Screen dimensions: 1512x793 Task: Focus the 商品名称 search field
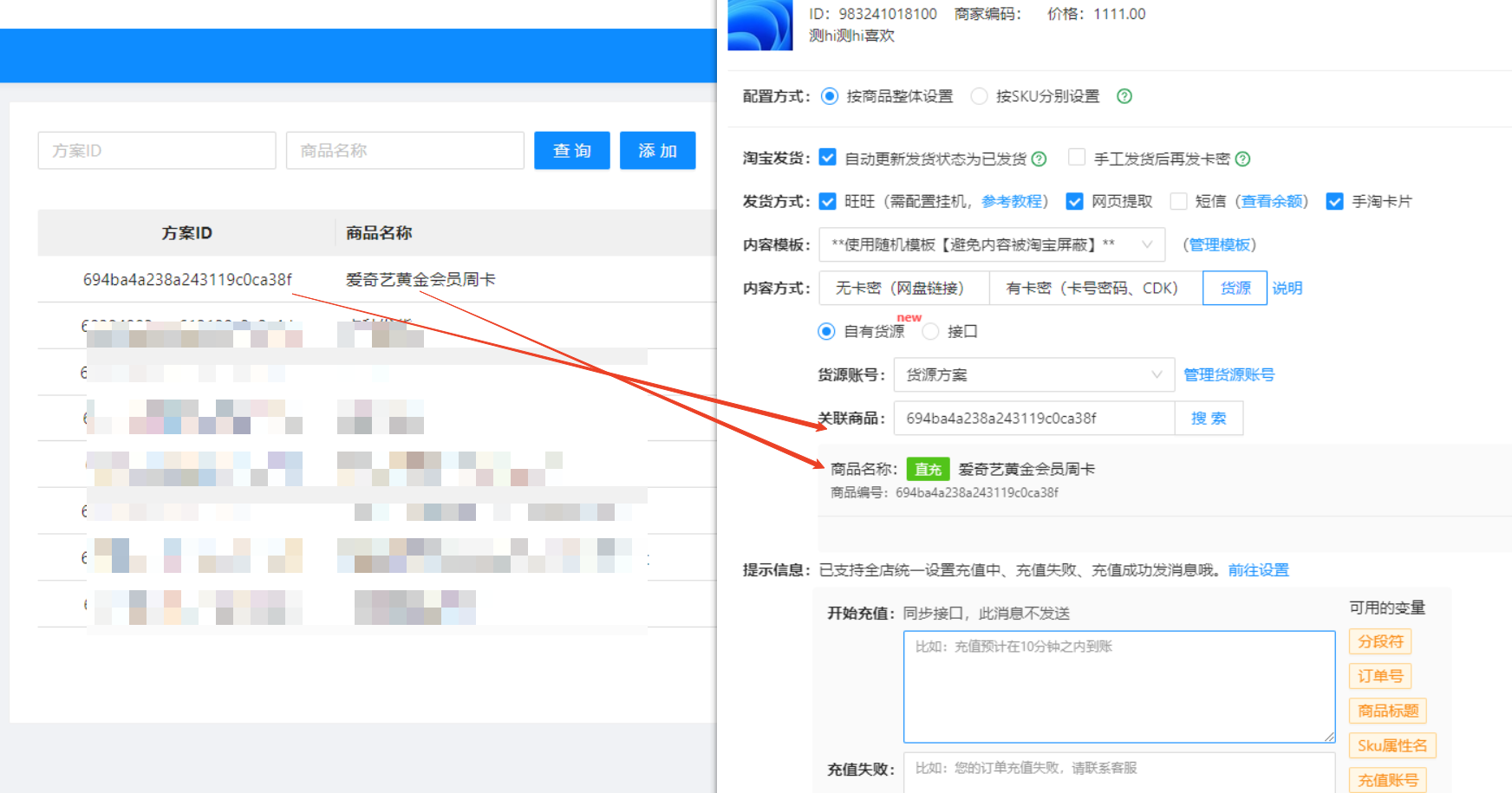pyautogui.click(x=405, y=151)
